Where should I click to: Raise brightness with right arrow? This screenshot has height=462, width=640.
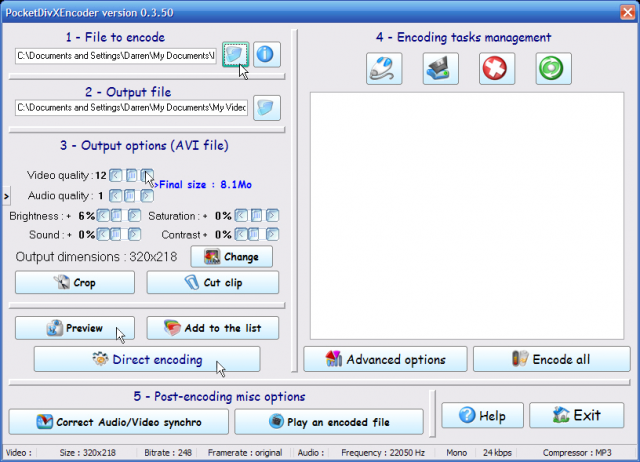(x=134, y=215)
